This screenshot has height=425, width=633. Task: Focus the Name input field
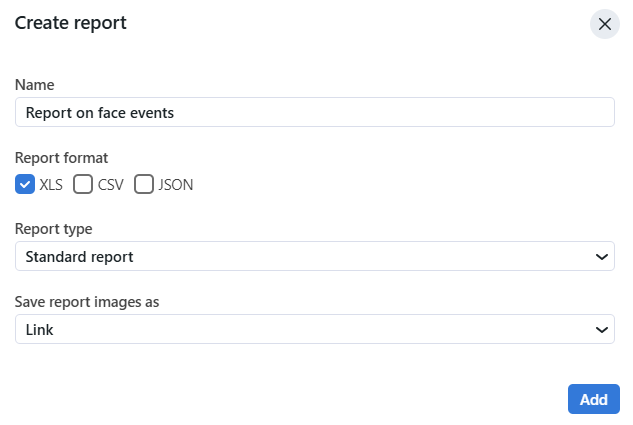coord(400,113)
